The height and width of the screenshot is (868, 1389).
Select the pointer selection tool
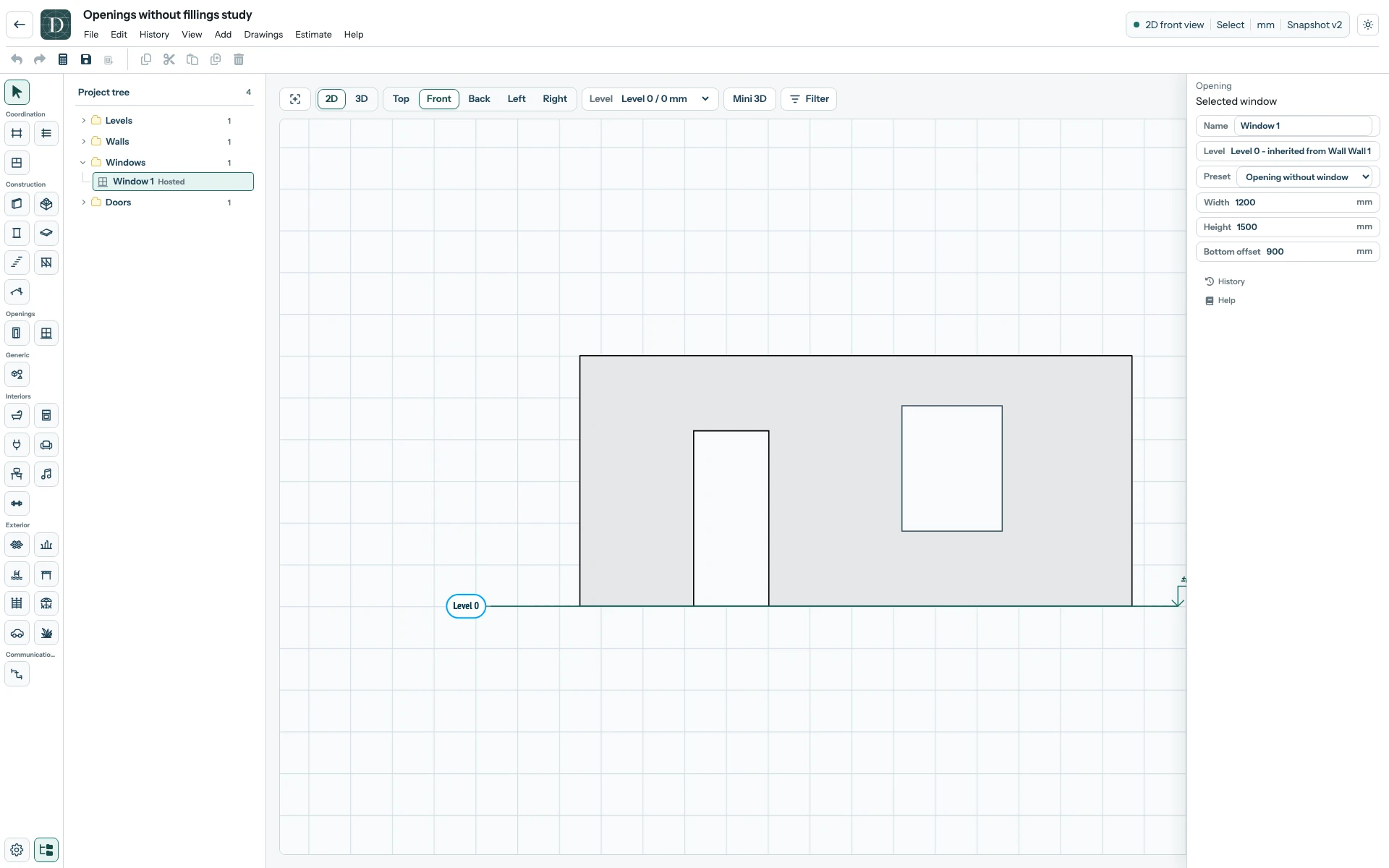coord(17,92)
